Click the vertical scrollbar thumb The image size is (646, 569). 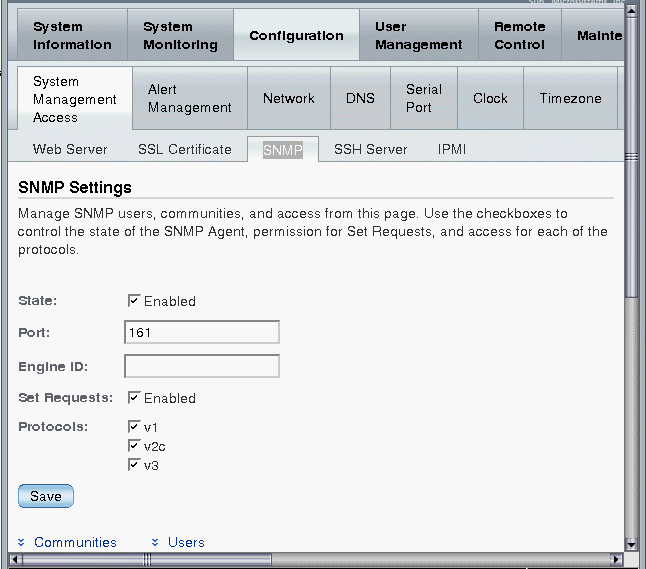(631, 157)
